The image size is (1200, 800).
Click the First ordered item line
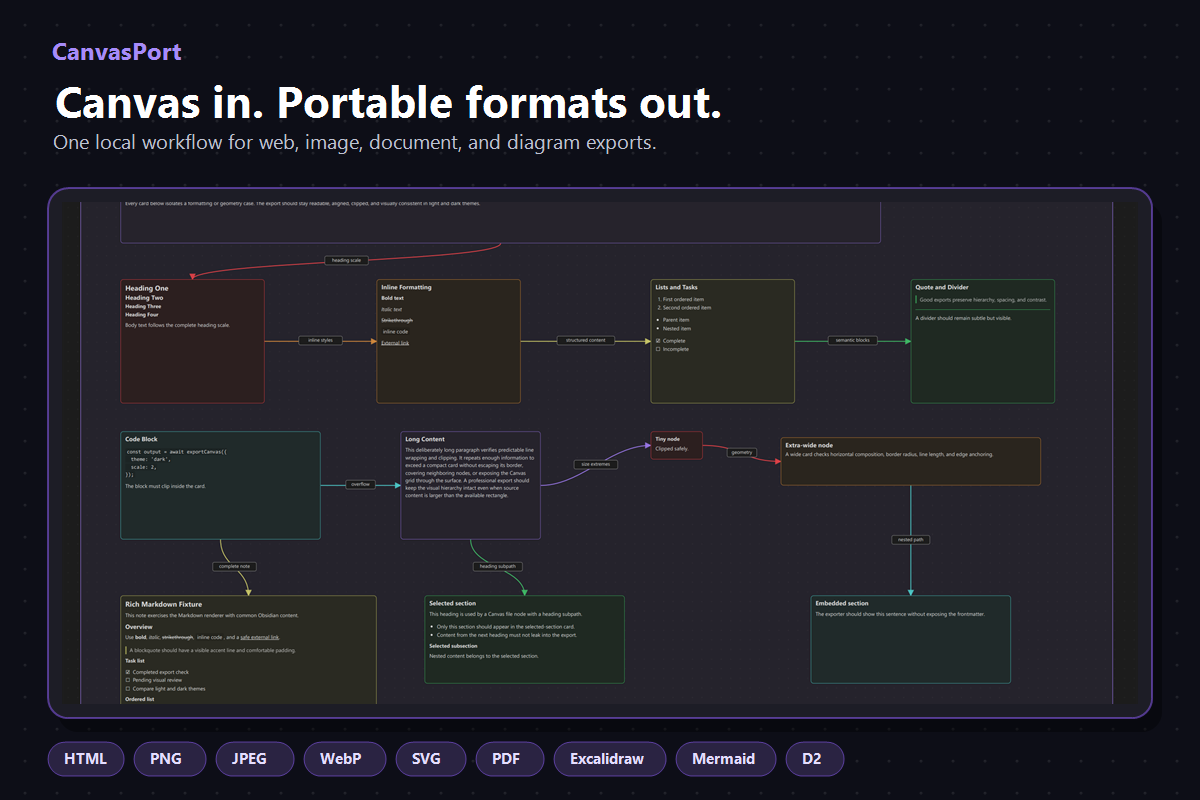pos(683,299)
